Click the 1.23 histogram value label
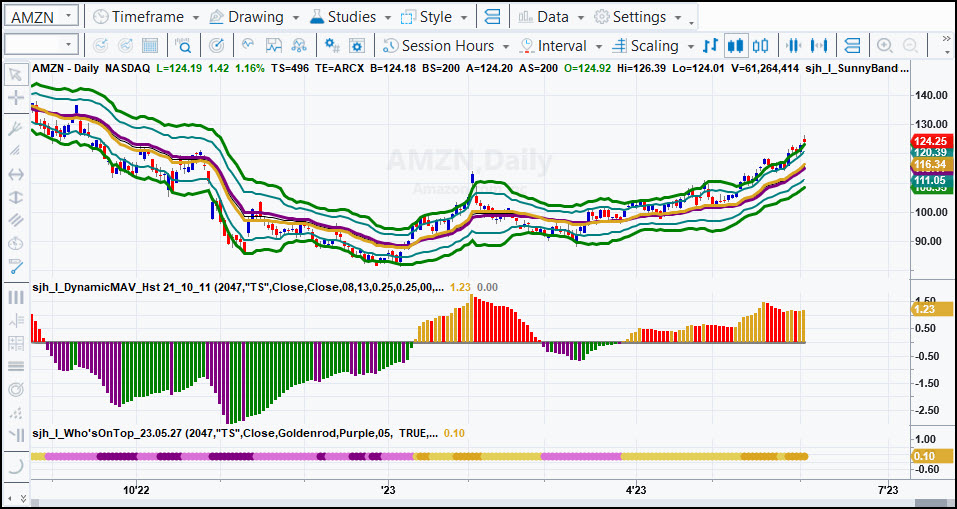 [930, 309]
